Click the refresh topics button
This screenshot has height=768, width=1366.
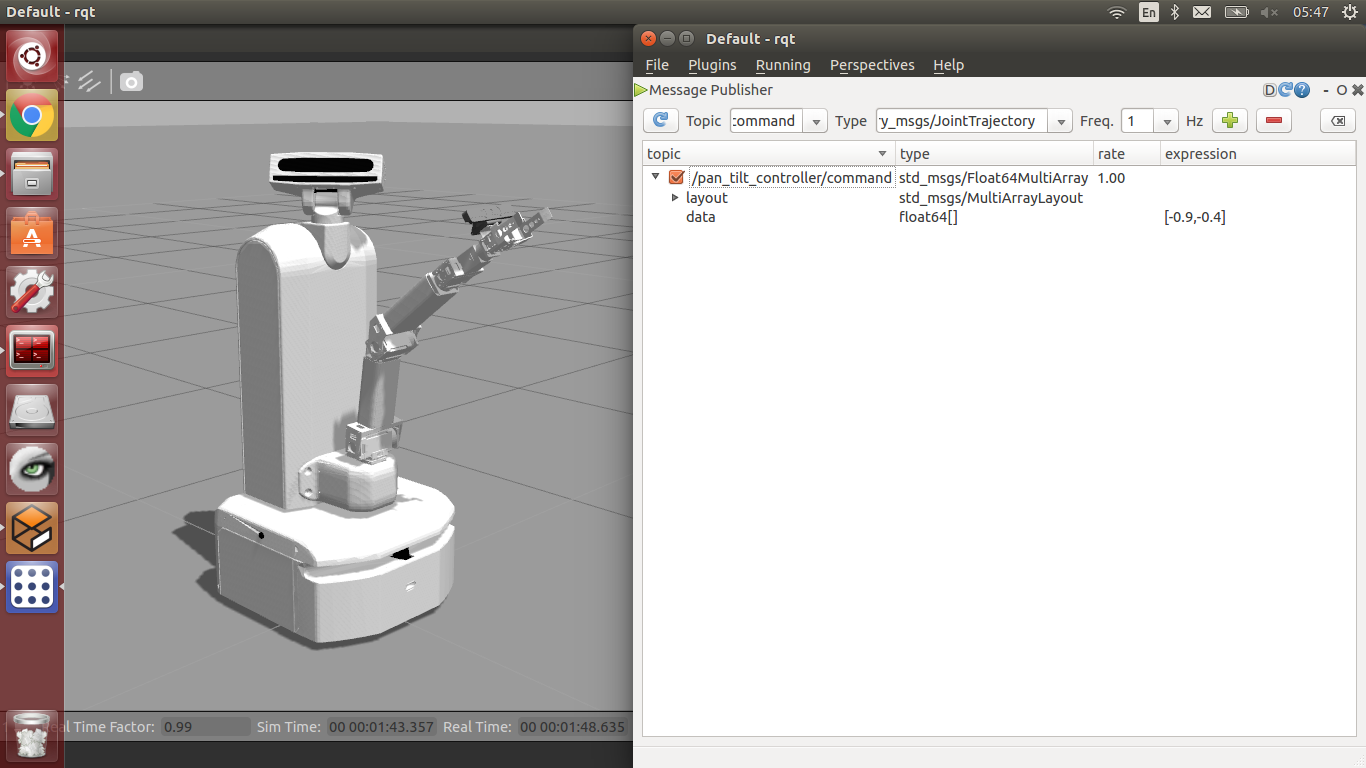[x=660, y=121]
